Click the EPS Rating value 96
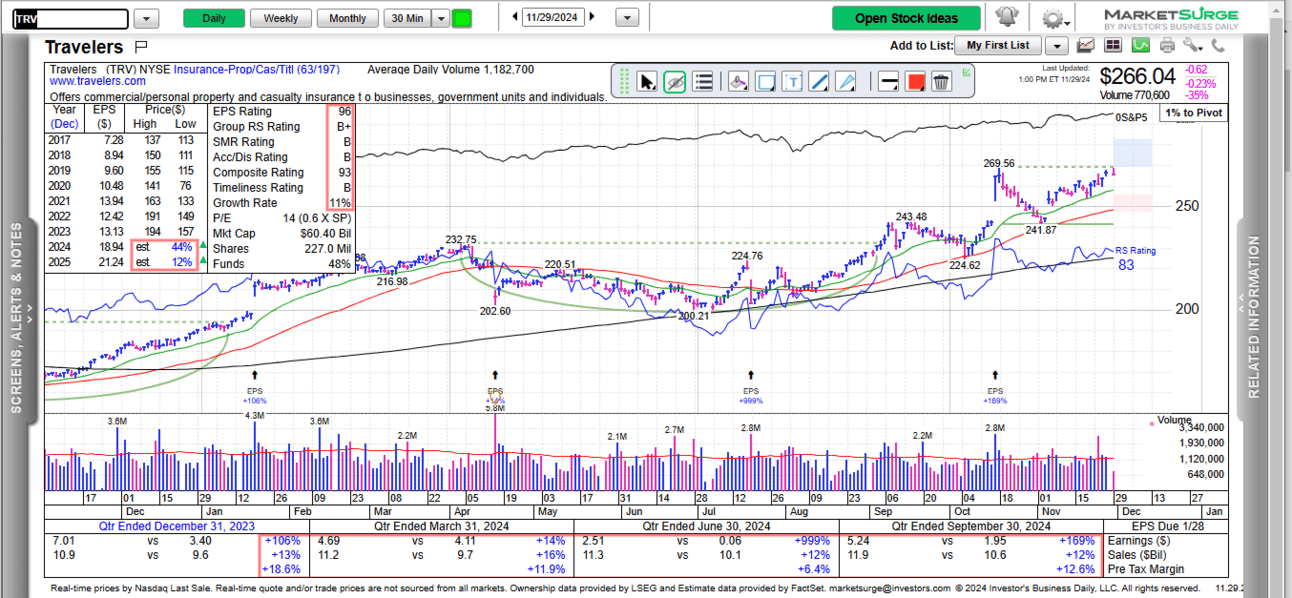The height and width of the screenshot is (598, 1292). [x=344, y=111]
